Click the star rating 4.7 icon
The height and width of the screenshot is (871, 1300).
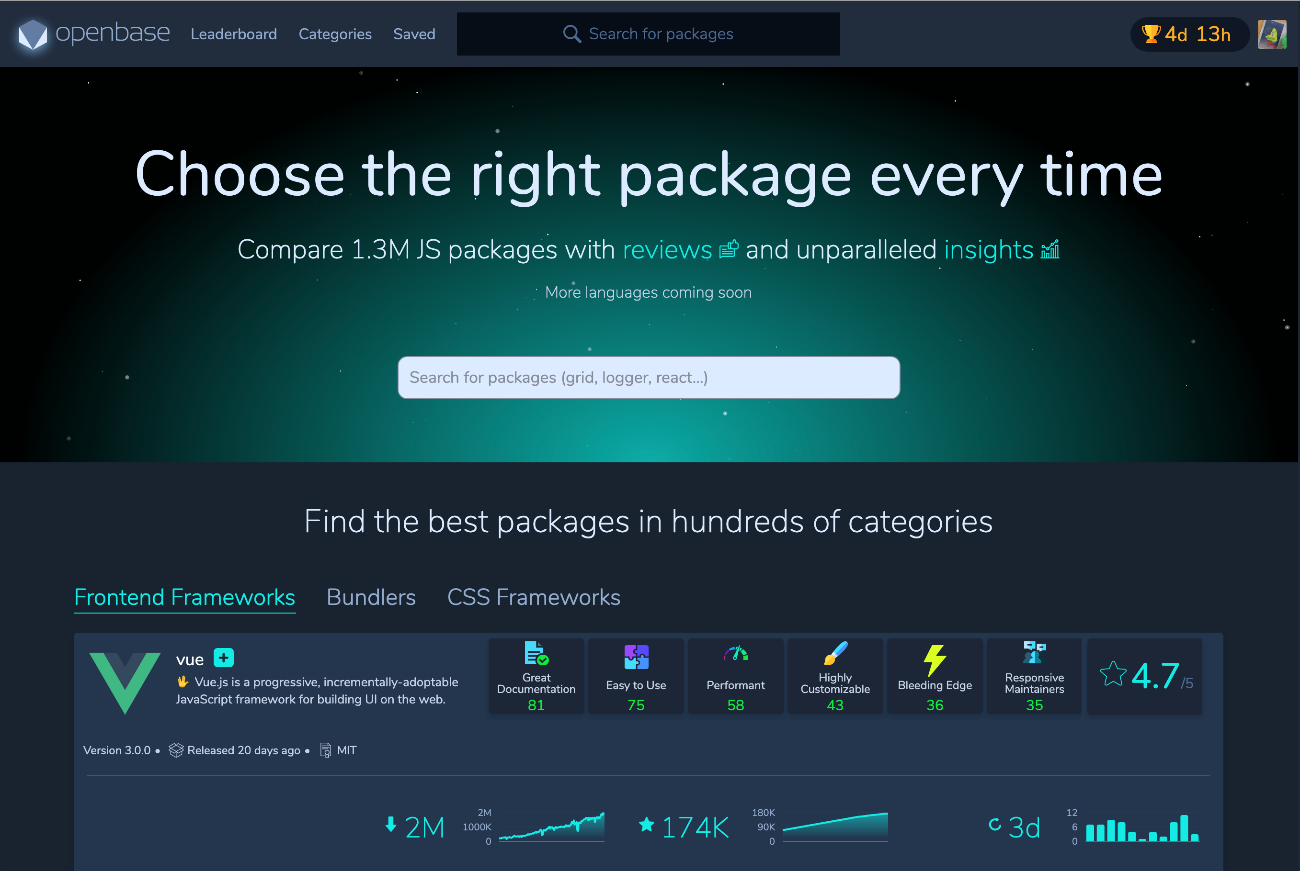[1113, 673]
